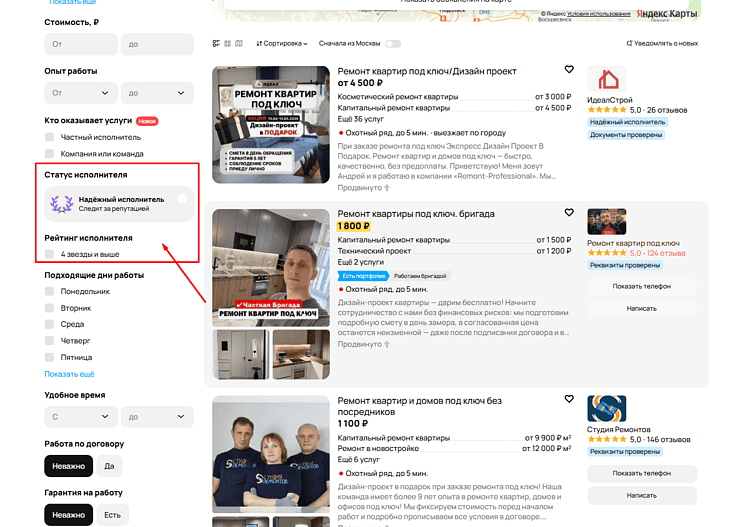Open бригада listing main photo
The width and height of the screenshot is (751, 527).
point(271,268)
